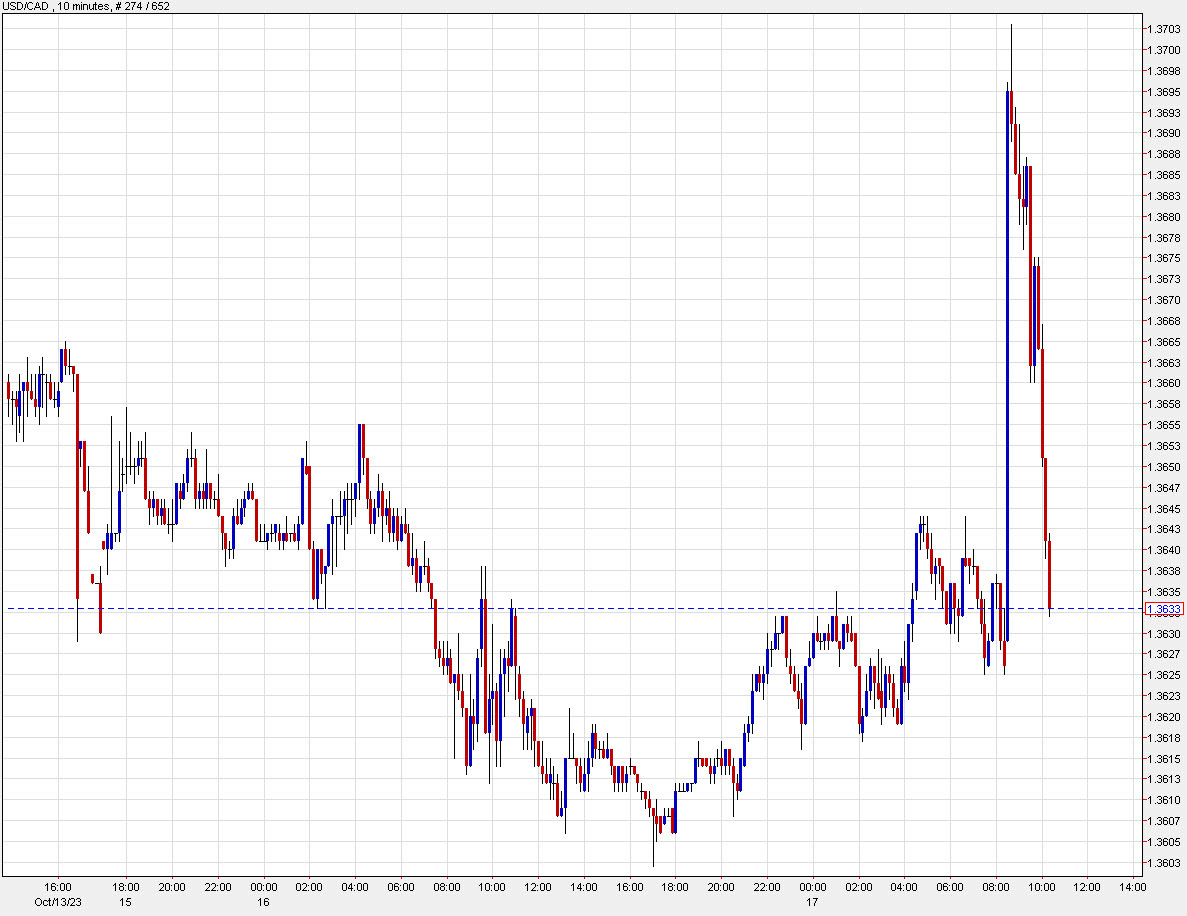Select the current price tag showing 1.3633

tap(1163, 609)
